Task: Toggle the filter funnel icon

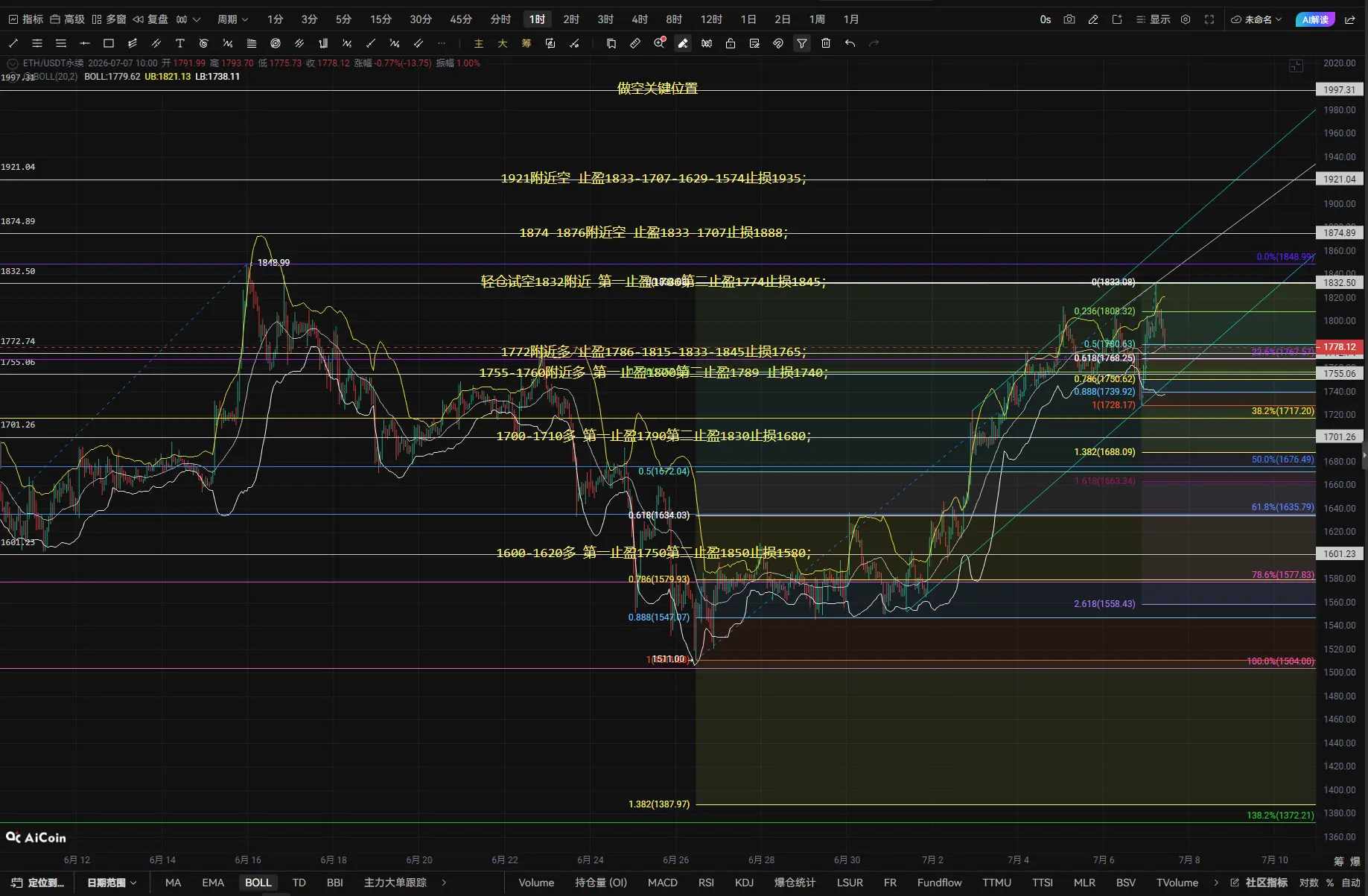Action: pos(802,43)
